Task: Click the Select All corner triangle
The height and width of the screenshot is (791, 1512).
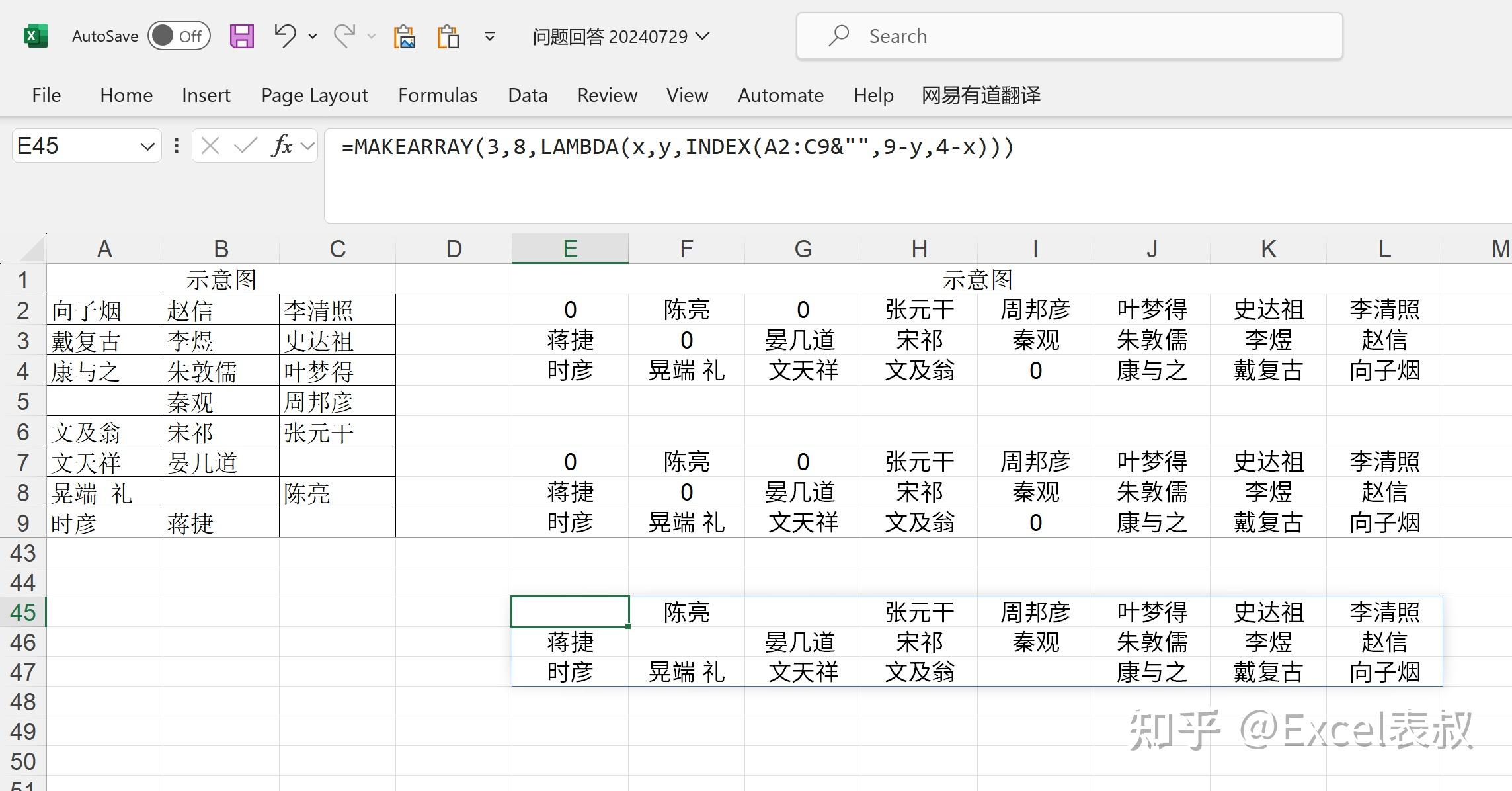Action: (x=32, y=250)
